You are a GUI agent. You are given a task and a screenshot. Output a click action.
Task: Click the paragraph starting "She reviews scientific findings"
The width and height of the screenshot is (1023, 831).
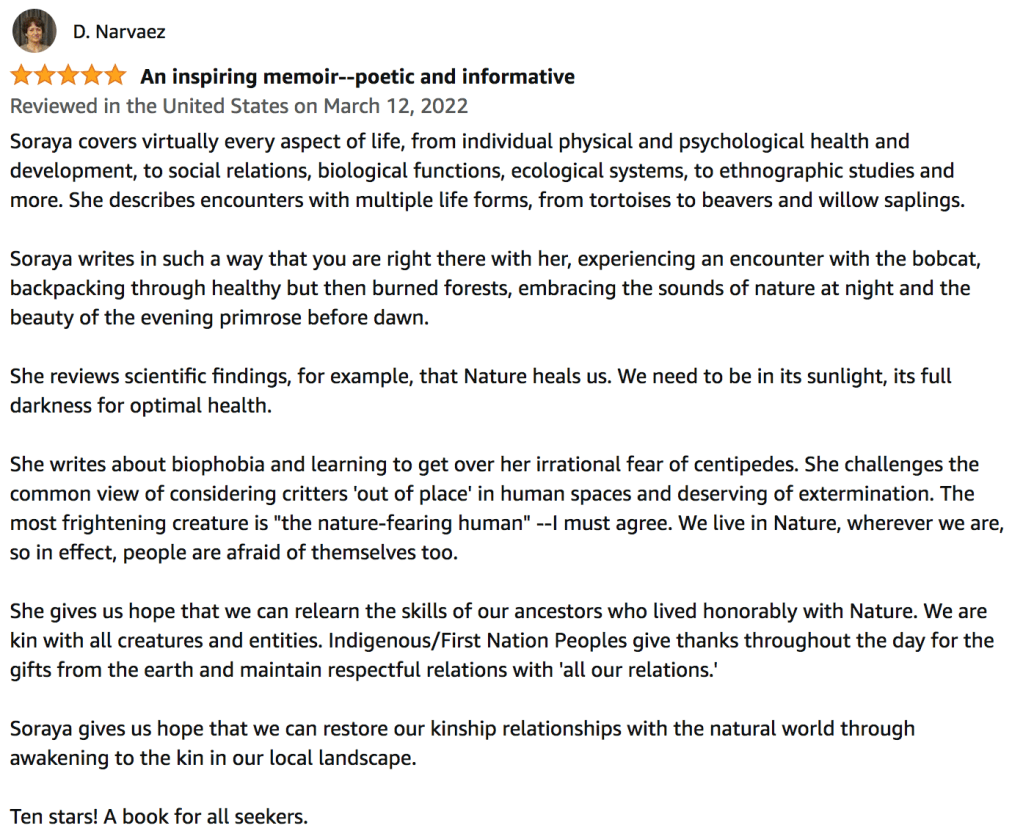click(x=480, y=391)
